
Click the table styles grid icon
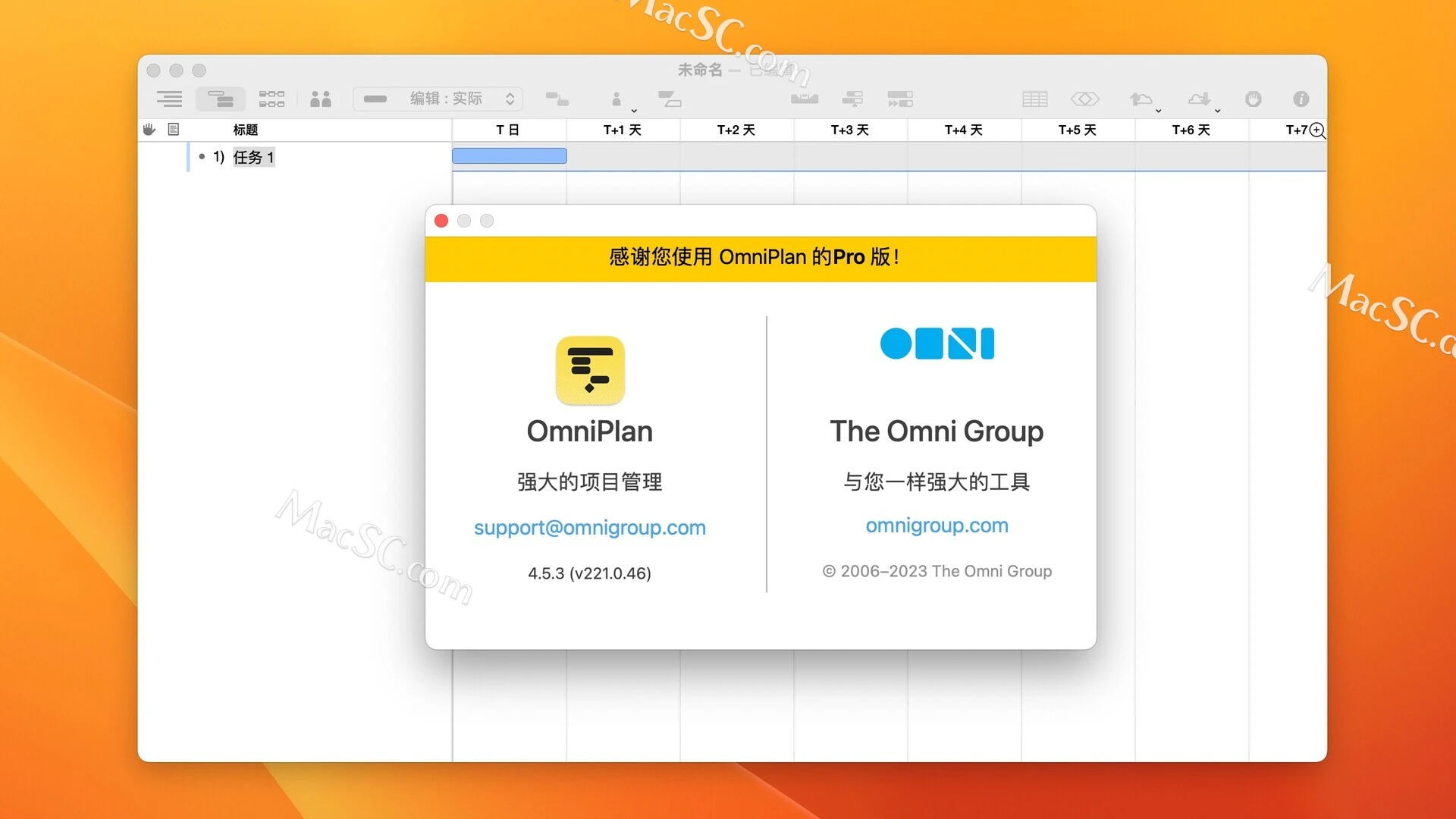click(1034, 99)
